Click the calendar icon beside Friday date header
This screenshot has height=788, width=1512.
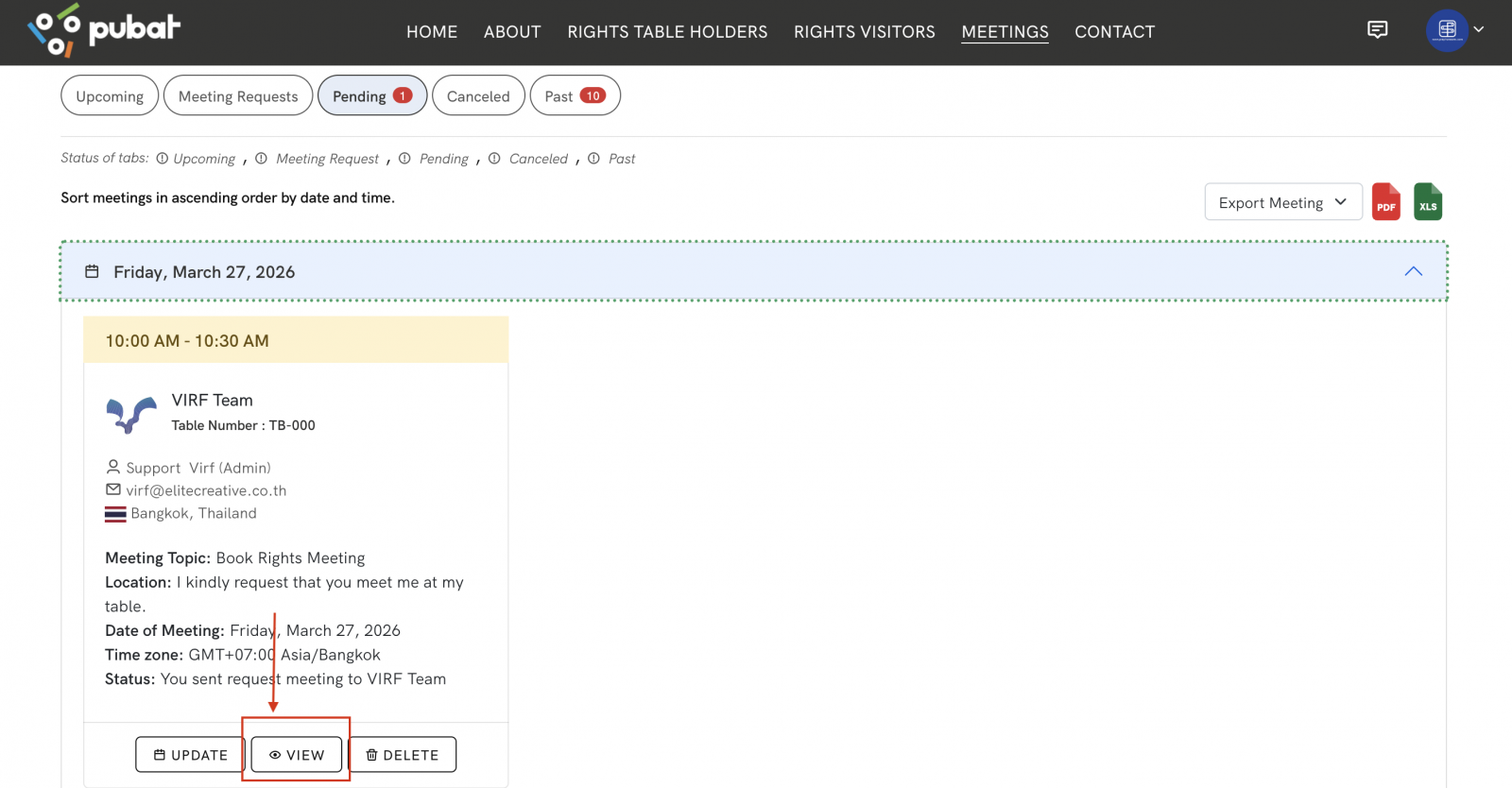(x=92, y=272)
